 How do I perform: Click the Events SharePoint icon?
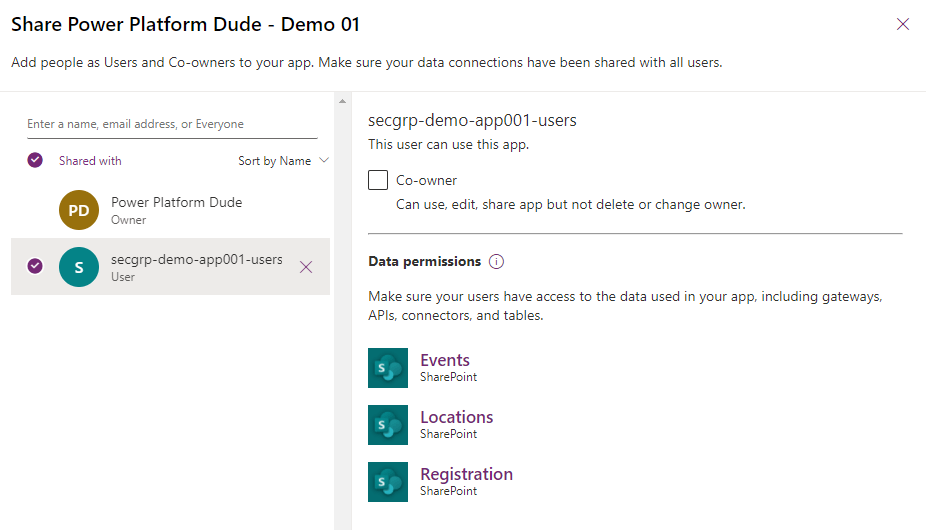pyautogui.click(x=388, y=368)
